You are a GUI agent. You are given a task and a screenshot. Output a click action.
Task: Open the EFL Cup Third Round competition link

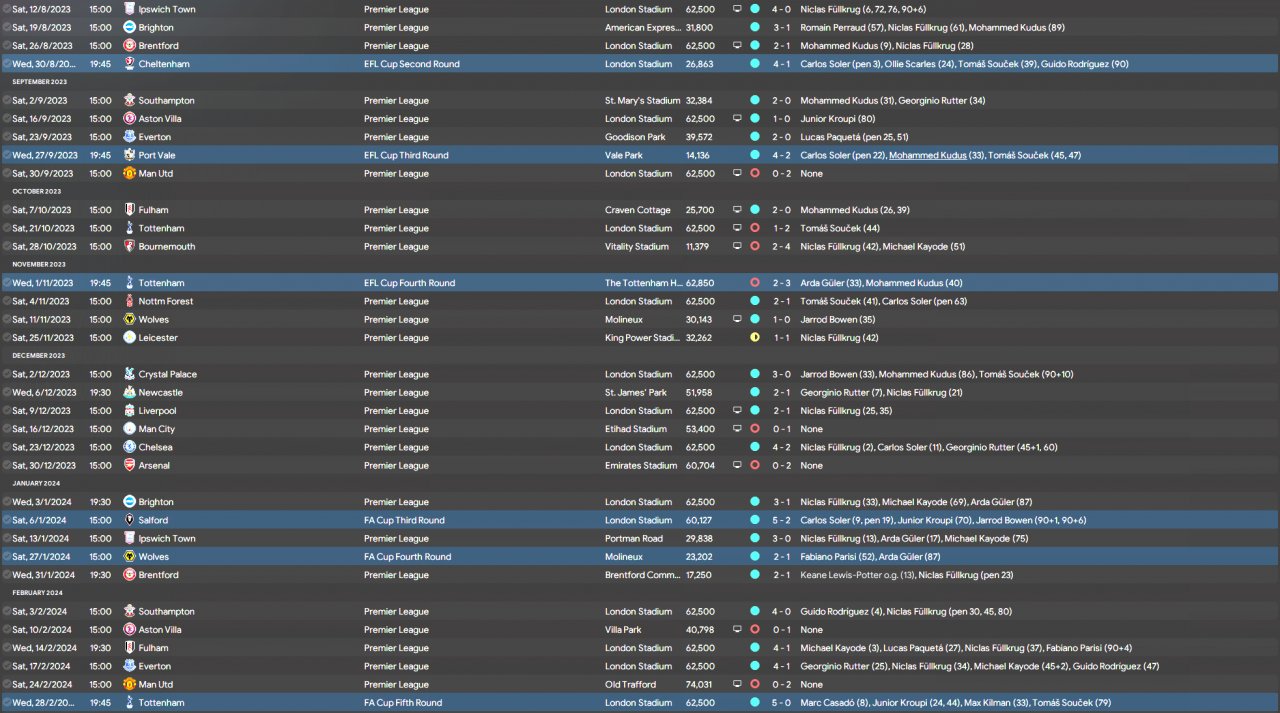[x=406, y=155]
